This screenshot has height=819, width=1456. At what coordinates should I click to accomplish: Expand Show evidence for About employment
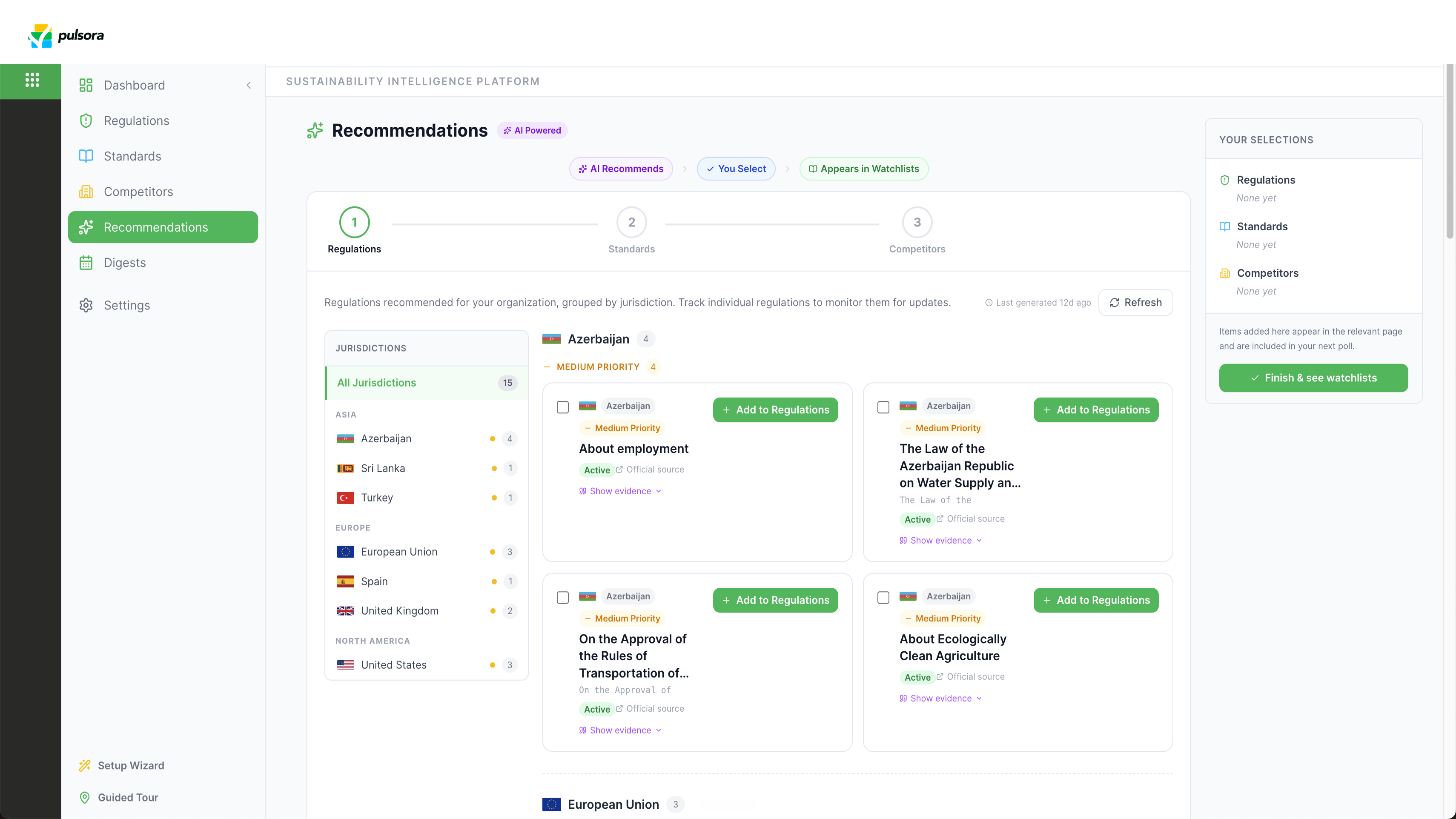pos(620,491)
